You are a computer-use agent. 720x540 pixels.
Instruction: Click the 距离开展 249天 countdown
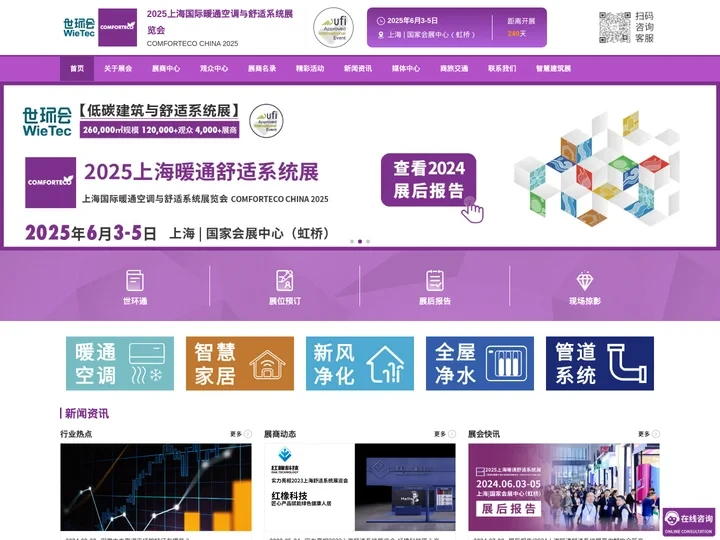[521, 28]
